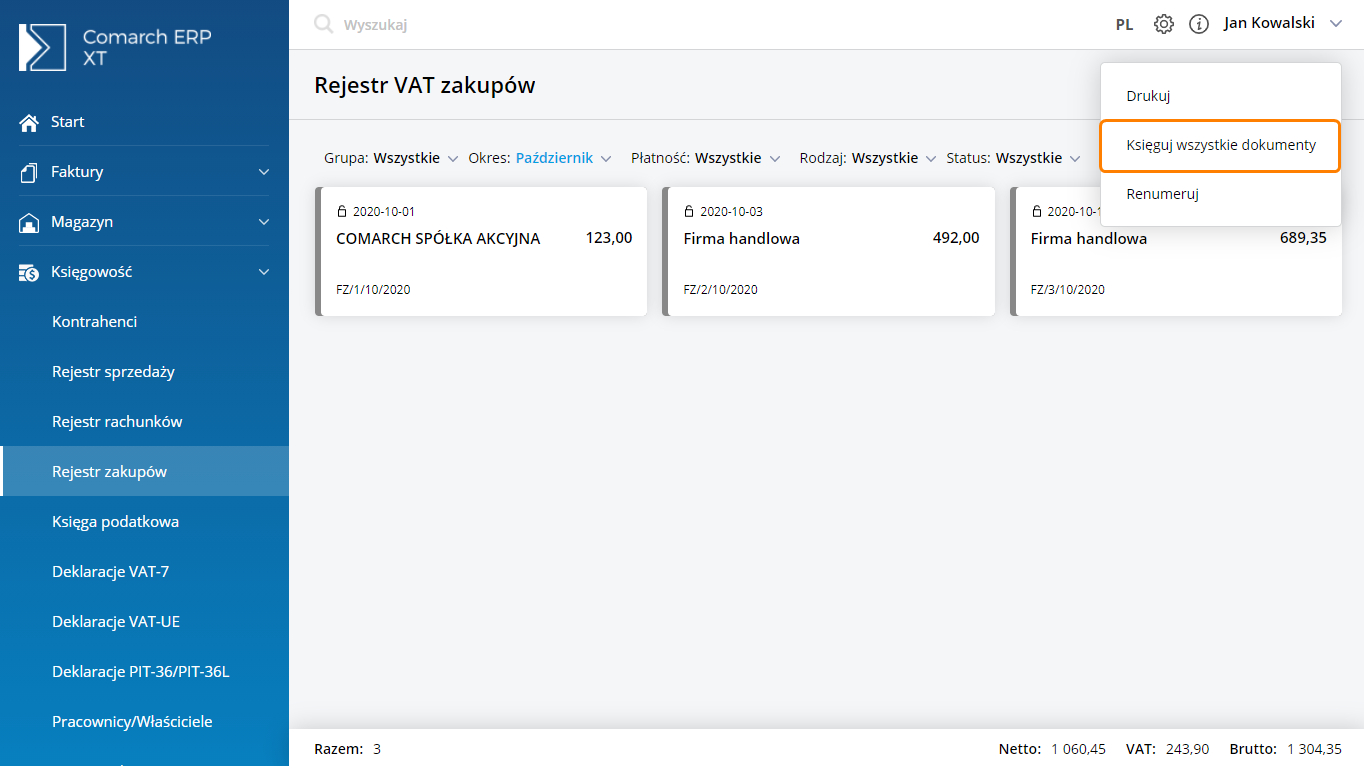Open the info circle icon

coord(1199,24)
